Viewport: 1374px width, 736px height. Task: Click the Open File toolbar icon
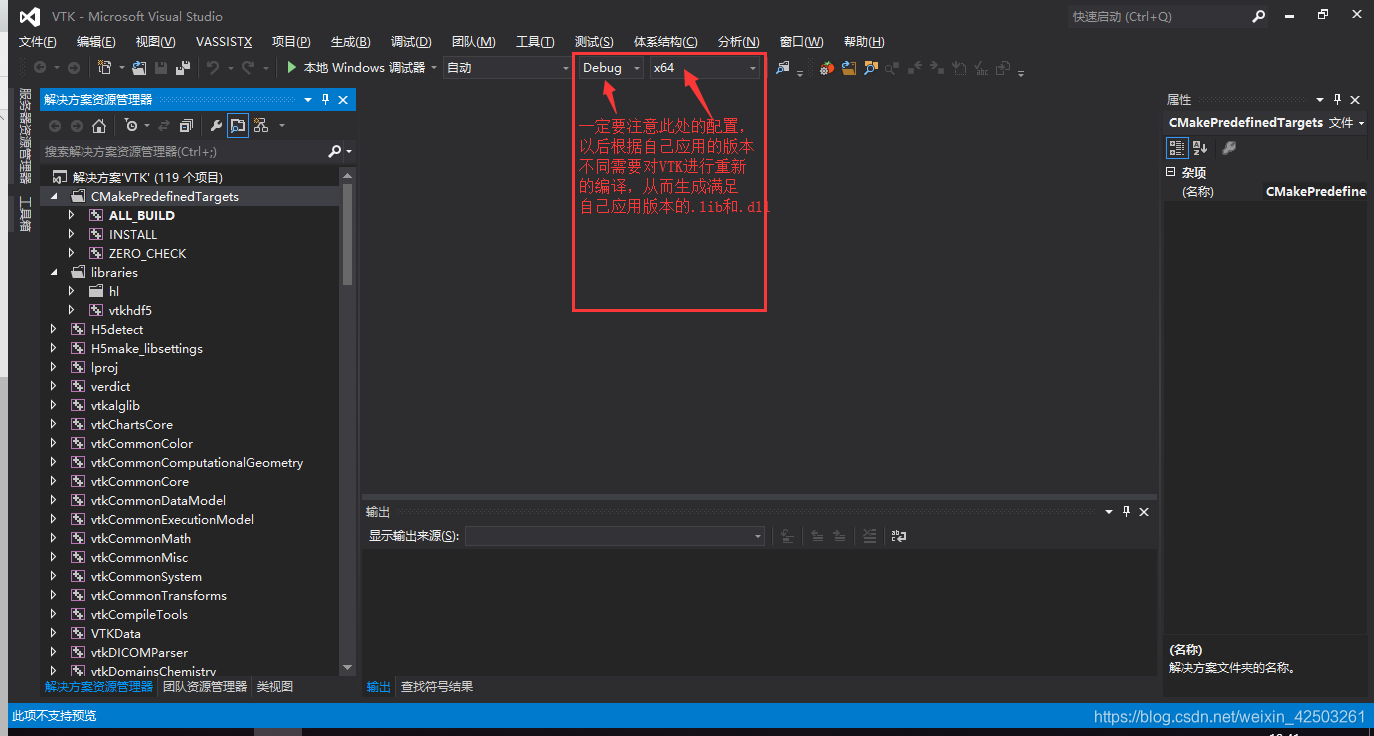[140, 68]
